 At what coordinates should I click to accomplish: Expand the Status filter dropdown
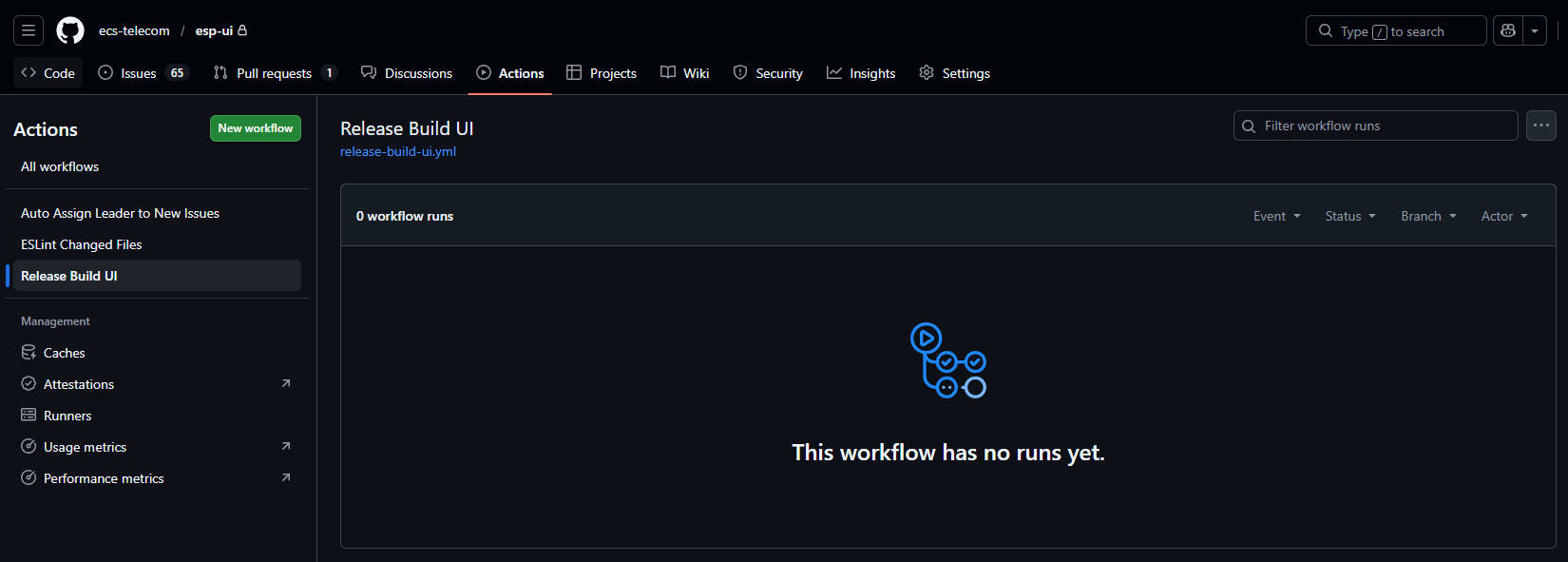pos(1350,216)
